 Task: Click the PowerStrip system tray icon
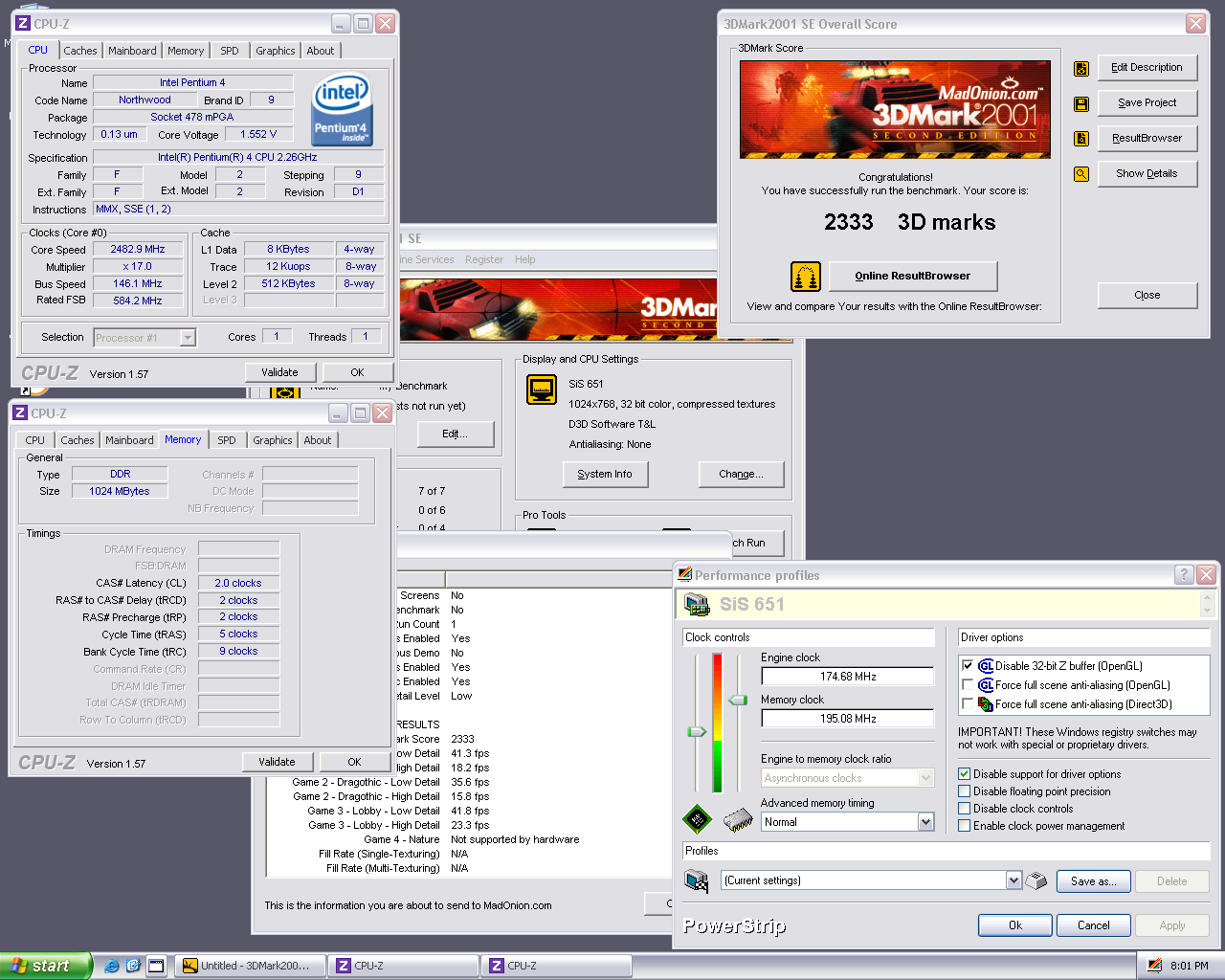click(1155, 966)
